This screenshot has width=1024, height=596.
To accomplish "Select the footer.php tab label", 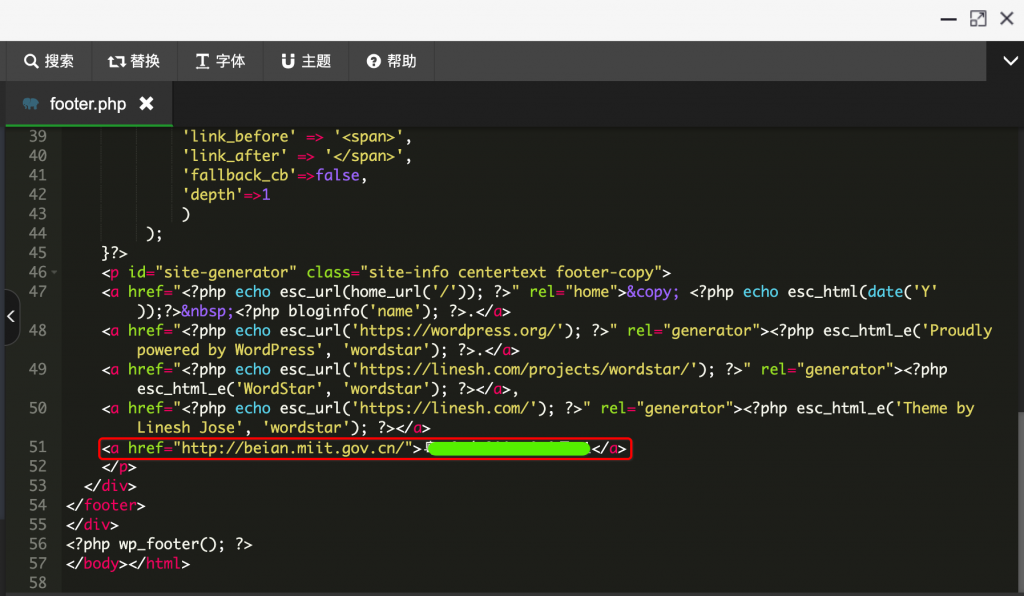I will (x=88, y=104).
